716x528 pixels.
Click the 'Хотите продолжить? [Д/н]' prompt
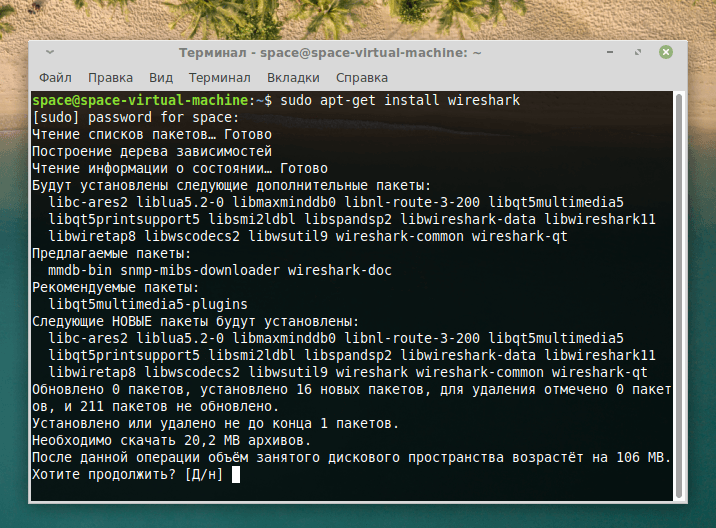[127, 474]
